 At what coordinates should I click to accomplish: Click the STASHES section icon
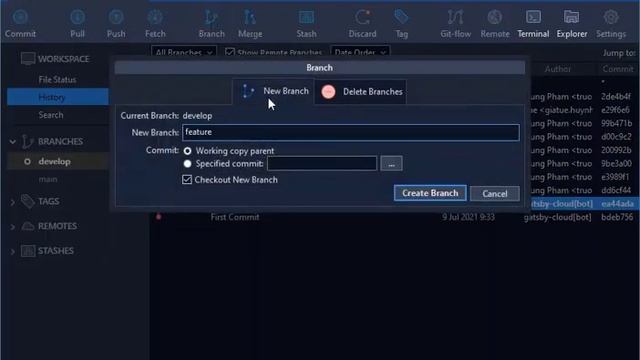click(28, 251)
